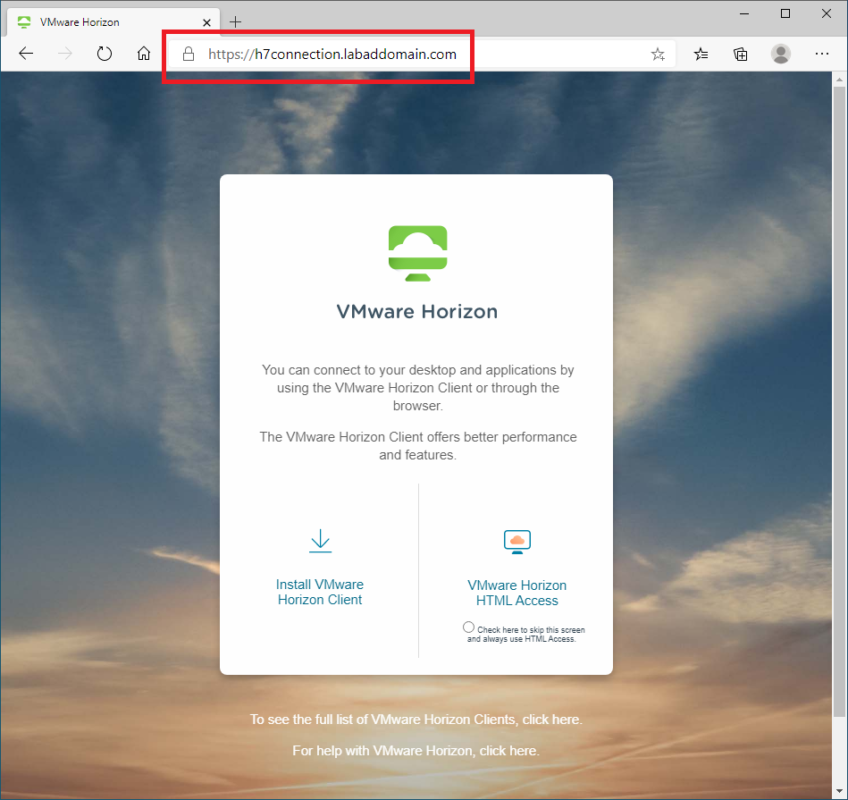This screenshot has width=848, height=800.
Task: Open a new tab with the plus button
Action: click(234, 20)
